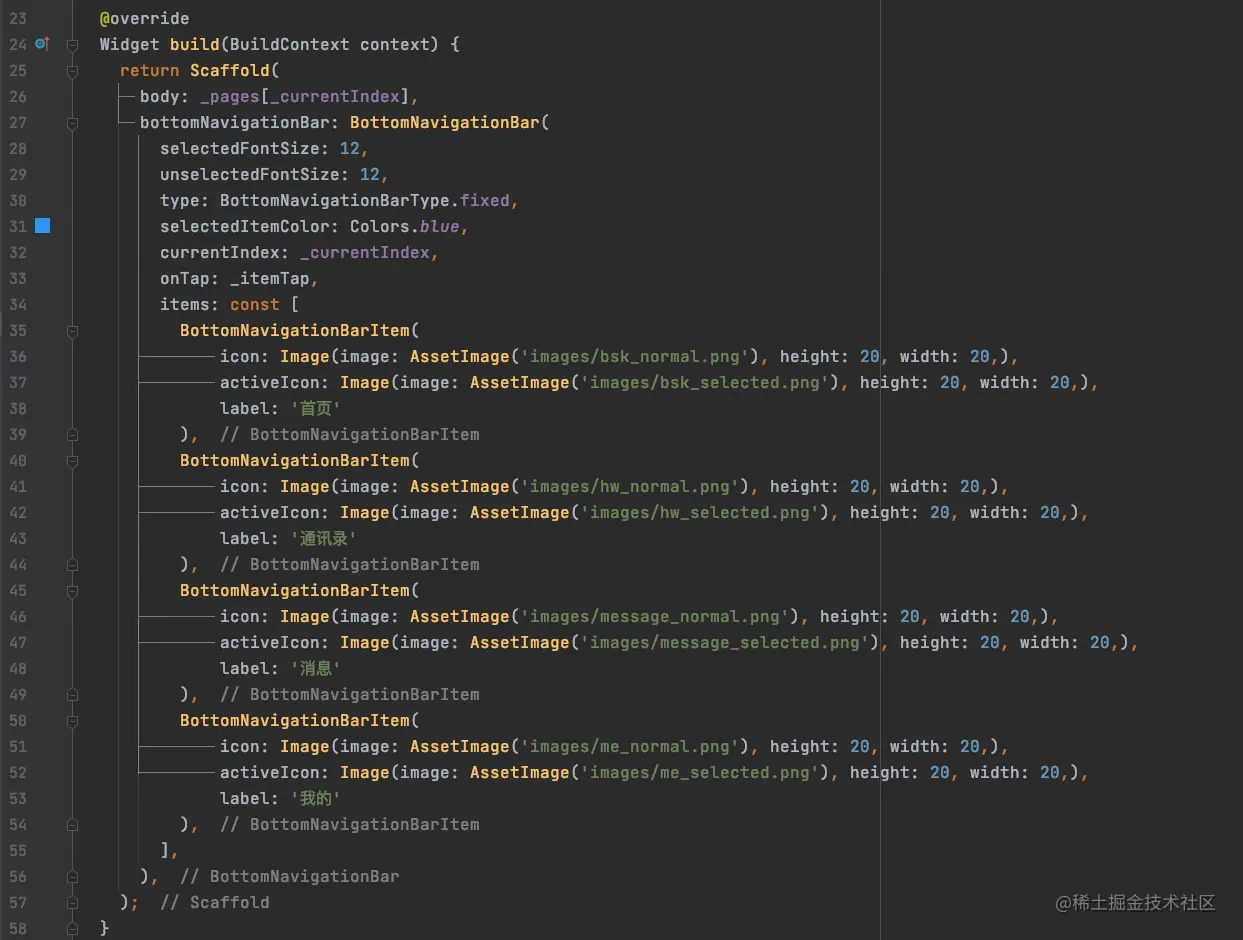Screen dimensions: 1243x940
Task: Click line number 28 in the gutter
Action: point(18,149)
